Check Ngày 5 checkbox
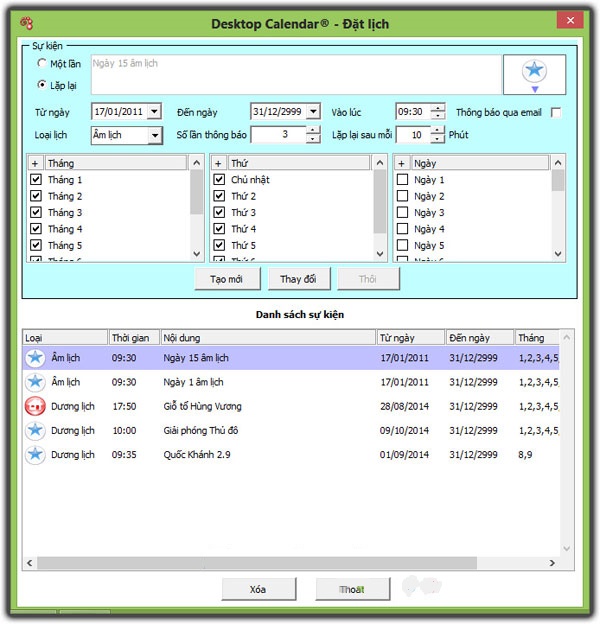 point(402,245)
